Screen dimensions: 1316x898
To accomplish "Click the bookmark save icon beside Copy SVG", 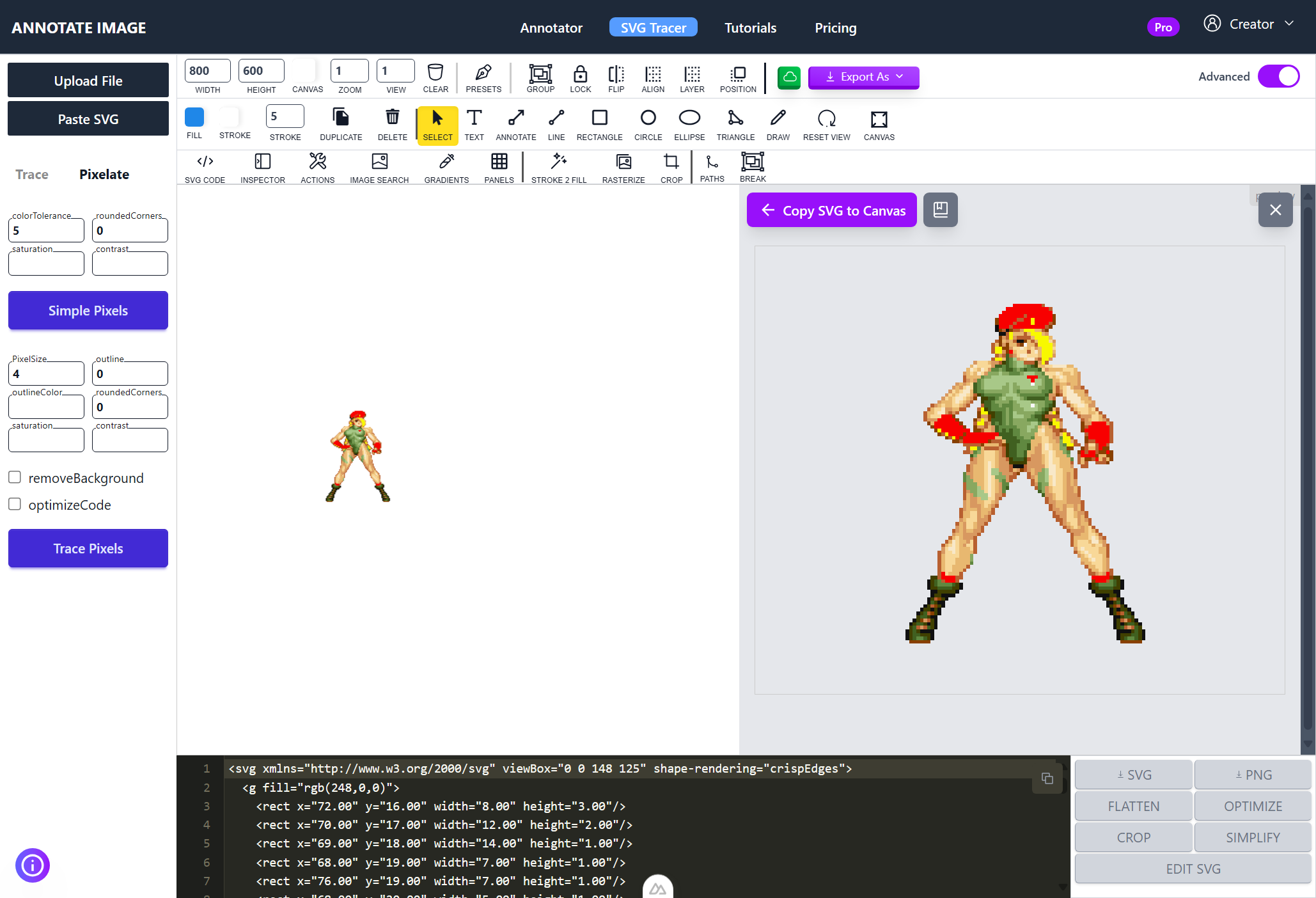I will [x=940, y=210].
